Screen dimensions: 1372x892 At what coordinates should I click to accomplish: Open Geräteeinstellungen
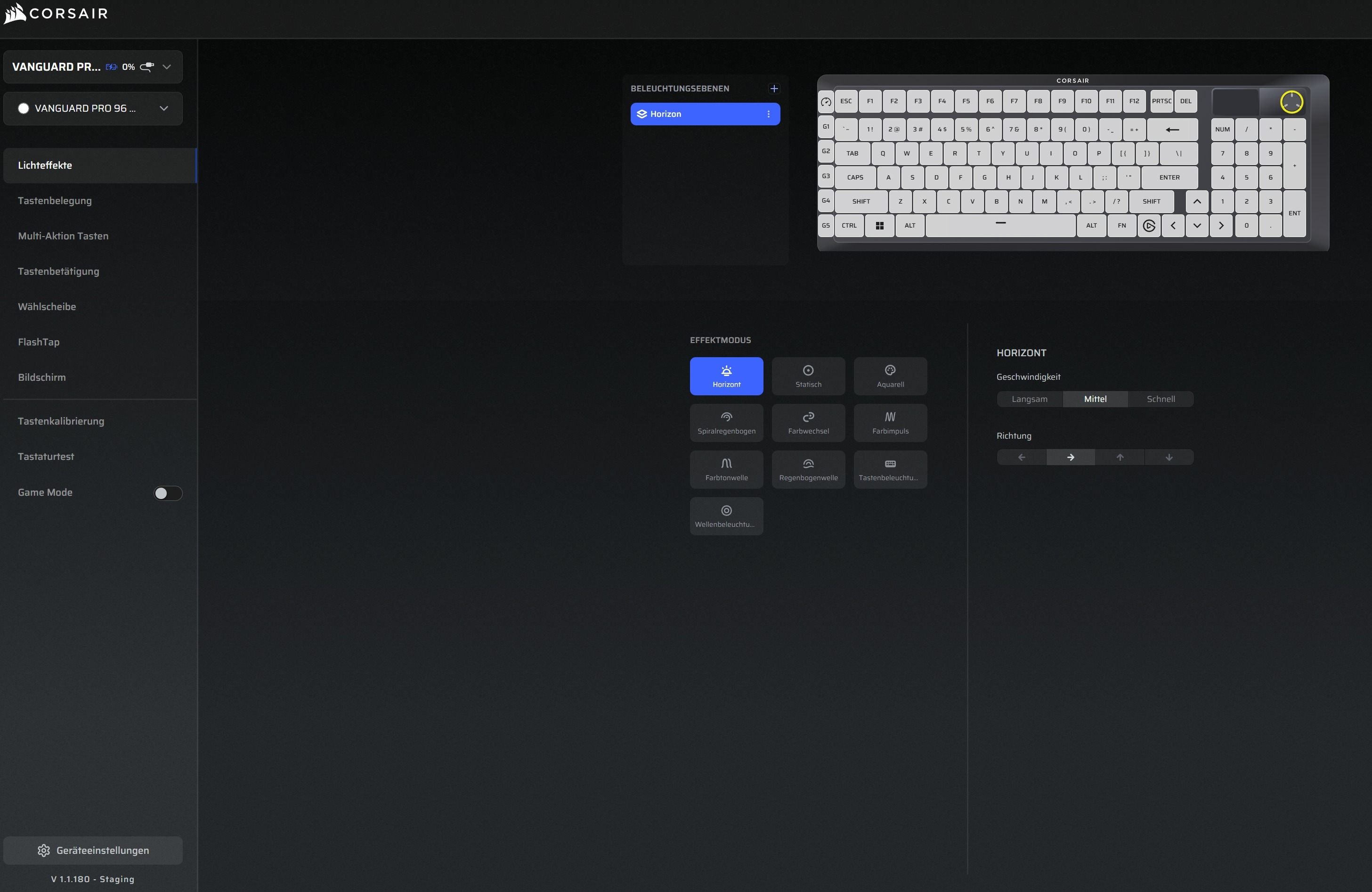pos(93,850)
